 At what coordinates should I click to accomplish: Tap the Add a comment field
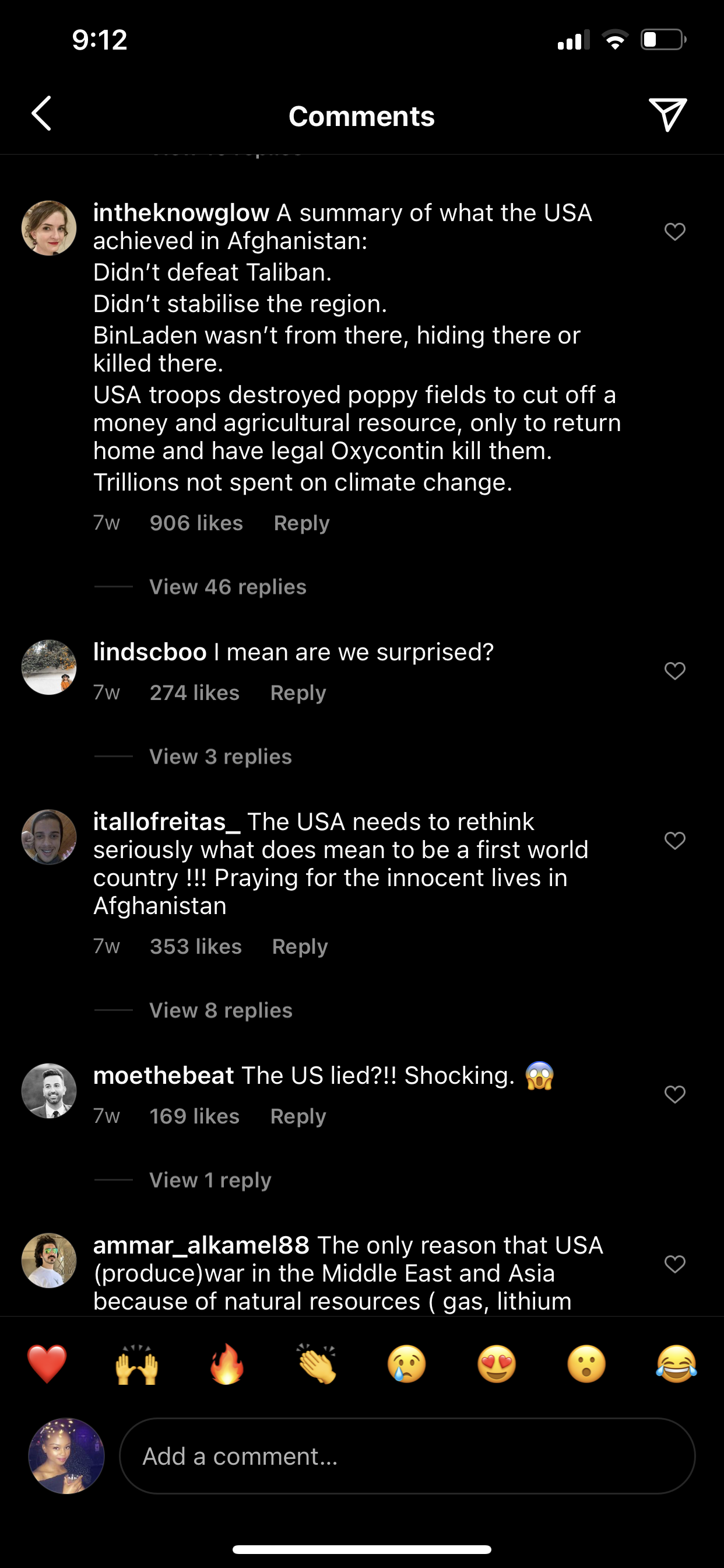406,1456
